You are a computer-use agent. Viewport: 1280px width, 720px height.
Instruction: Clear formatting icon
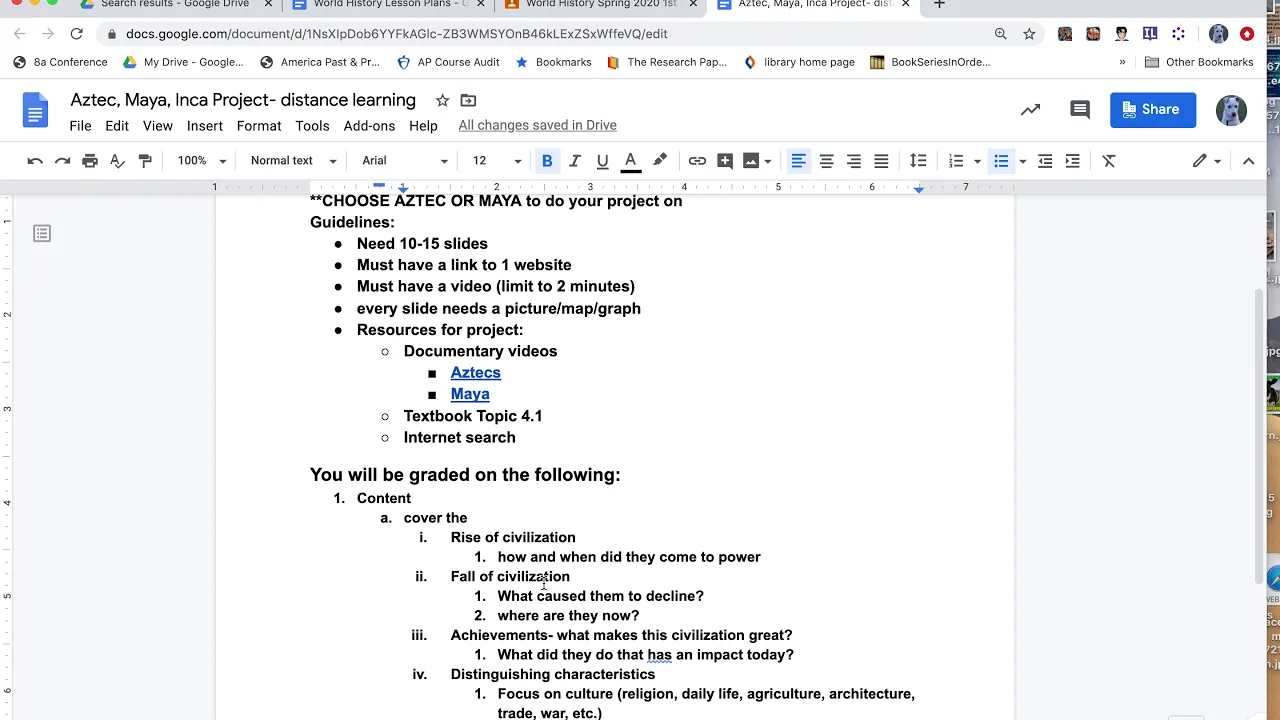coord(1109,160)
